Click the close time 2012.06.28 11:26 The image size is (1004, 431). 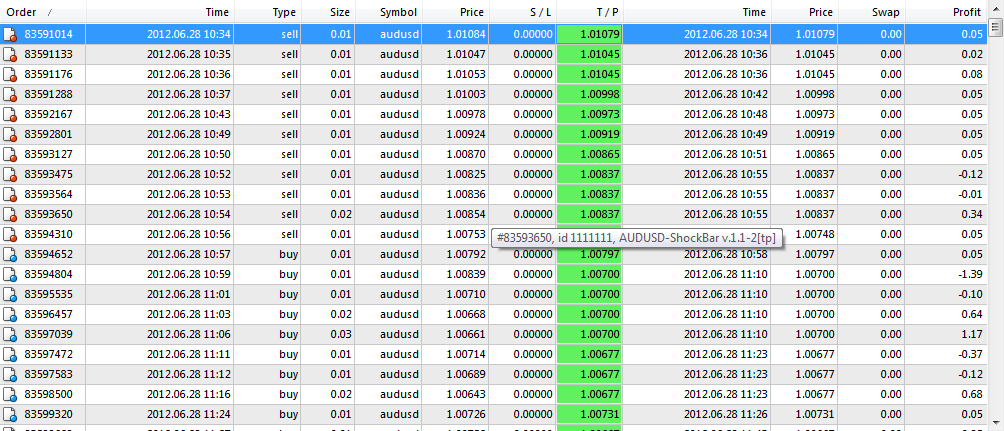726,414
